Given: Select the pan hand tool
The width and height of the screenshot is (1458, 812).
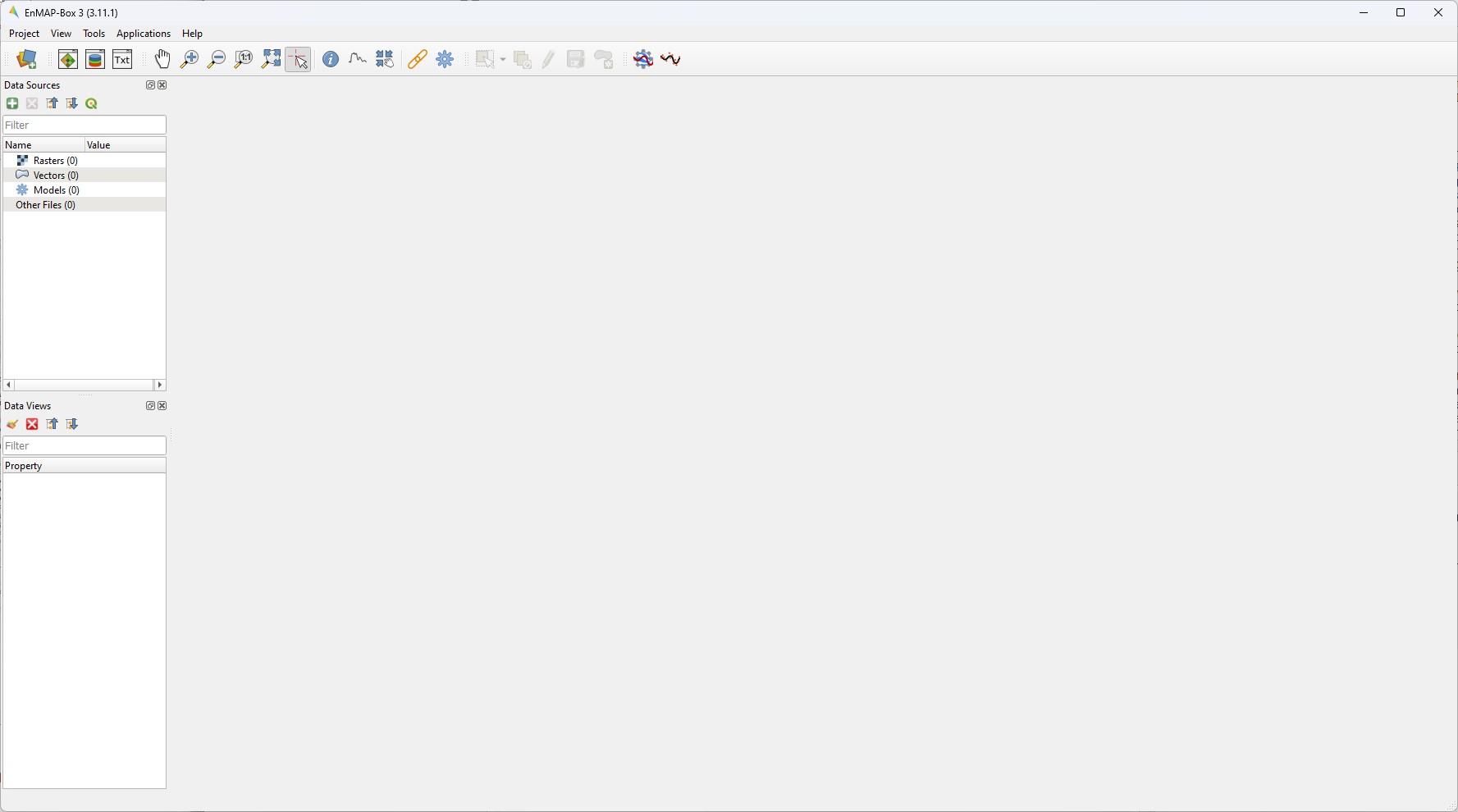Looking at the screenshot, I should [162, 59].
